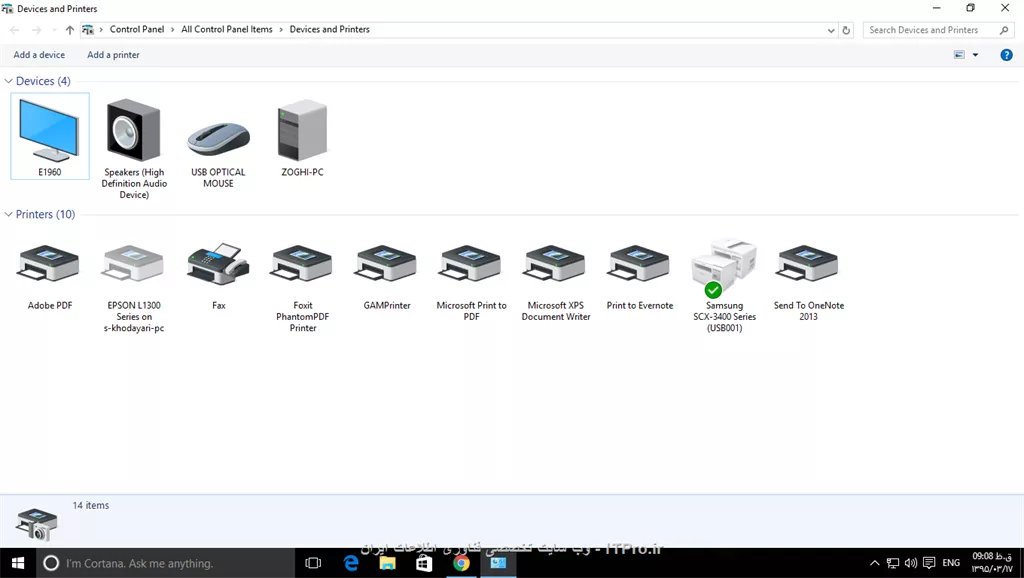1024x578 pixels.
Task: Open the Action Center notifications icon
Action: point(929,563)
